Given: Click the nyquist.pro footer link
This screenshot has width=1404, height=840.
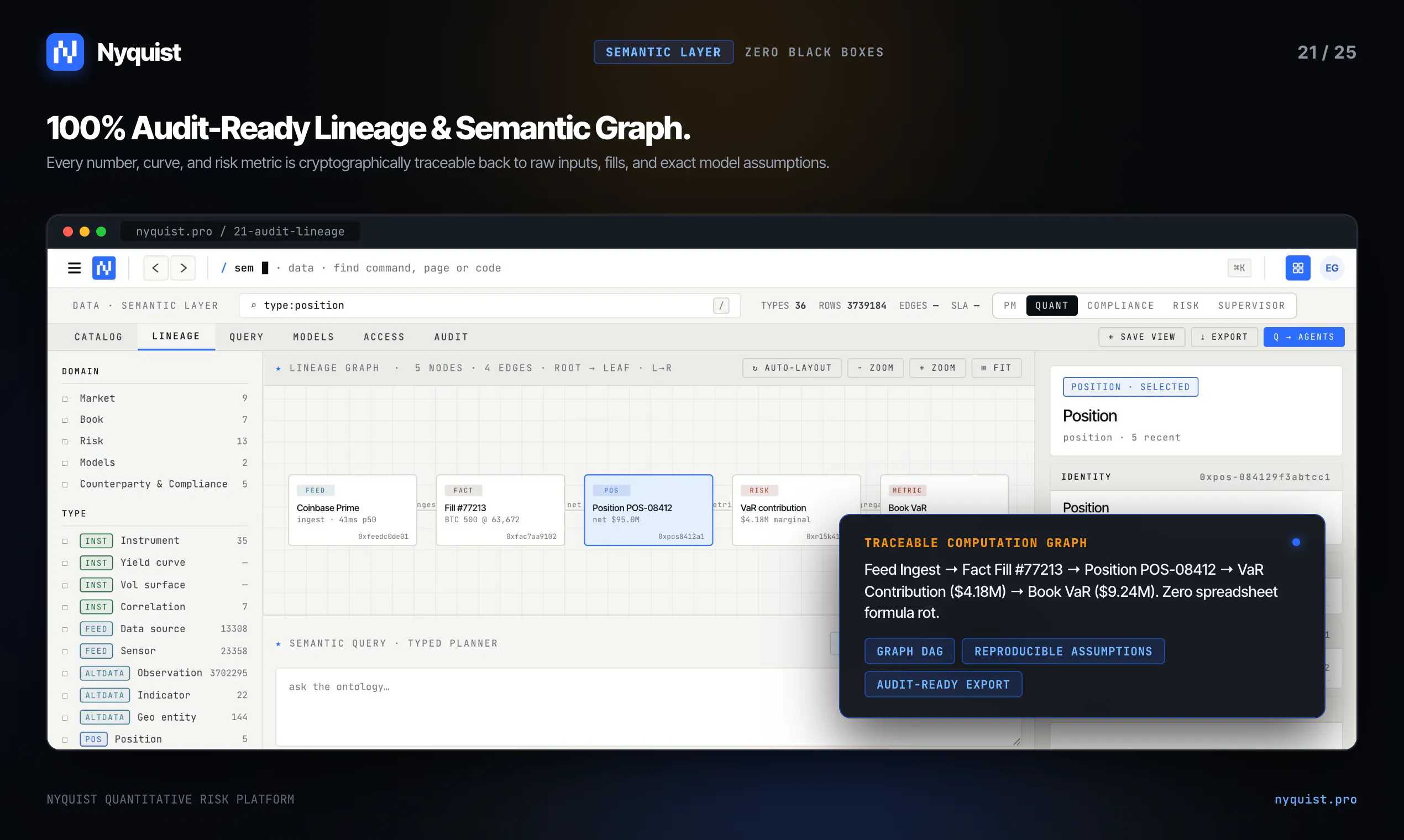Looking at the screenshot, I should 1315,799.
